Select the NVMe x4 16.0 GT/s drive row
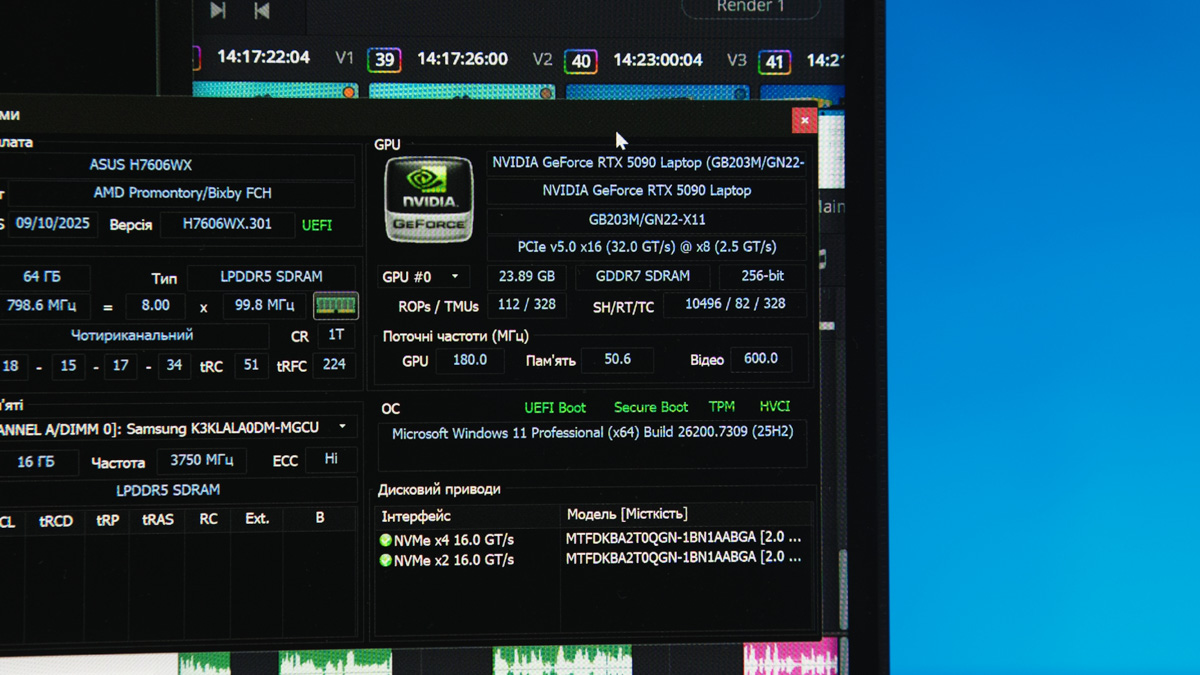 [595, 539]
